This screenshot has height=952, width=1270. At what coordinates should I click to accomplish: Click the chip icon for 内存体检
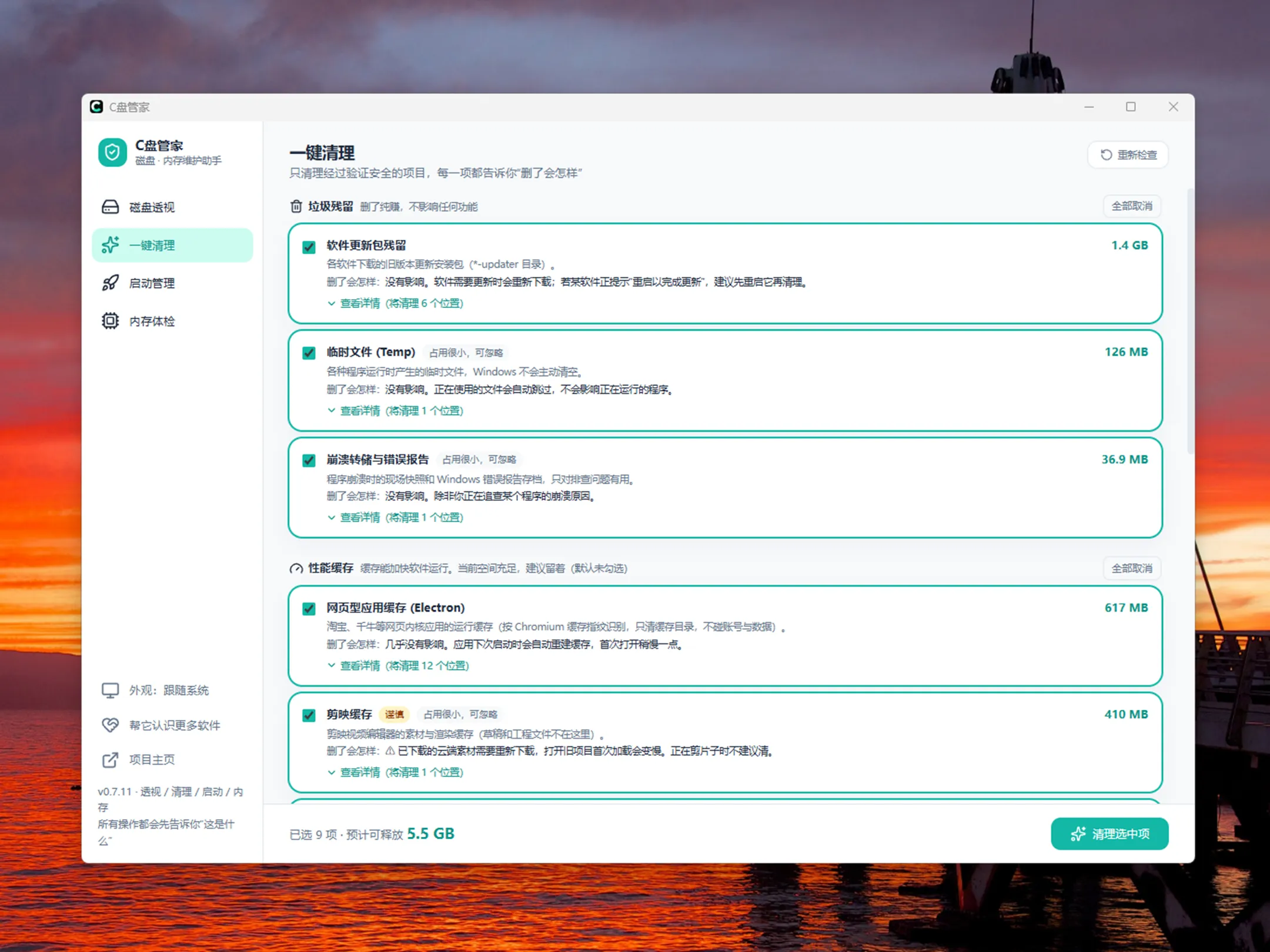click(x=110, y=321)
